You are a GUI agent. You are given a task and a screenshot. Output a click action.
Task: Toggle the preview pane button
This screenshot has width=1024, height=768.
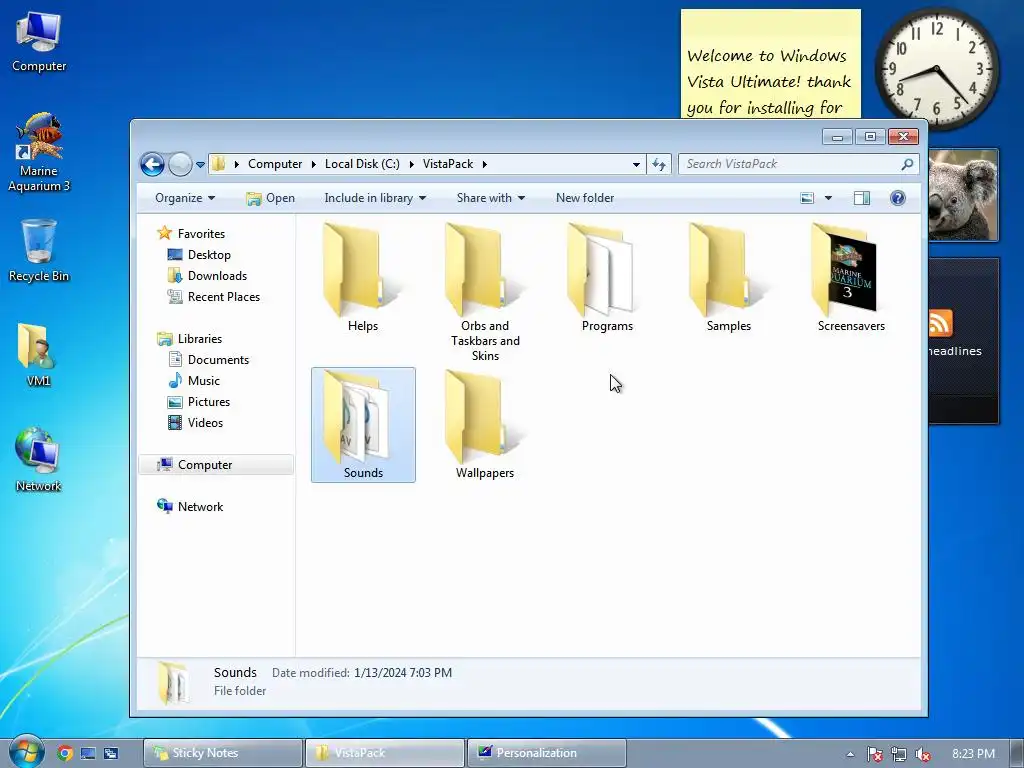pos(862,198)
